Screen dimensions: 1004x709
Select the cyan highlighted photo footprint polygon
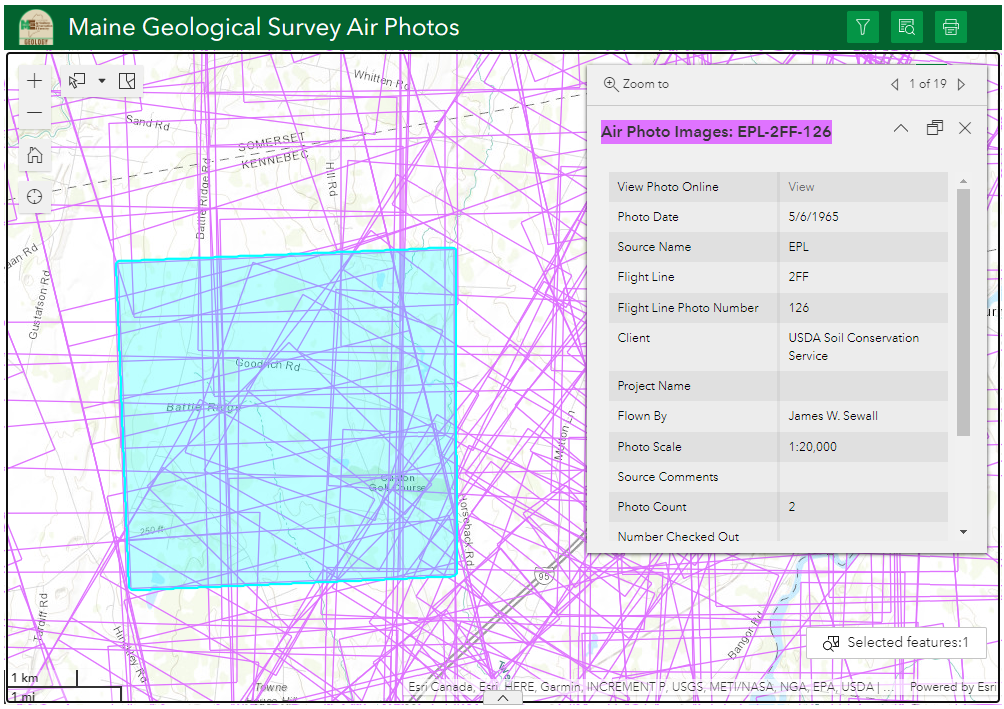click(290, 420)
